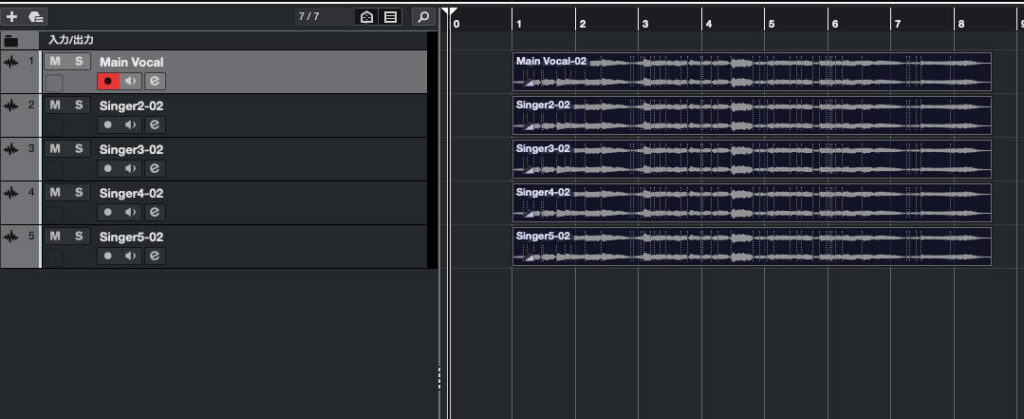
Task: Enable record on the Singer5-02 track
Action: coord(108,256)
